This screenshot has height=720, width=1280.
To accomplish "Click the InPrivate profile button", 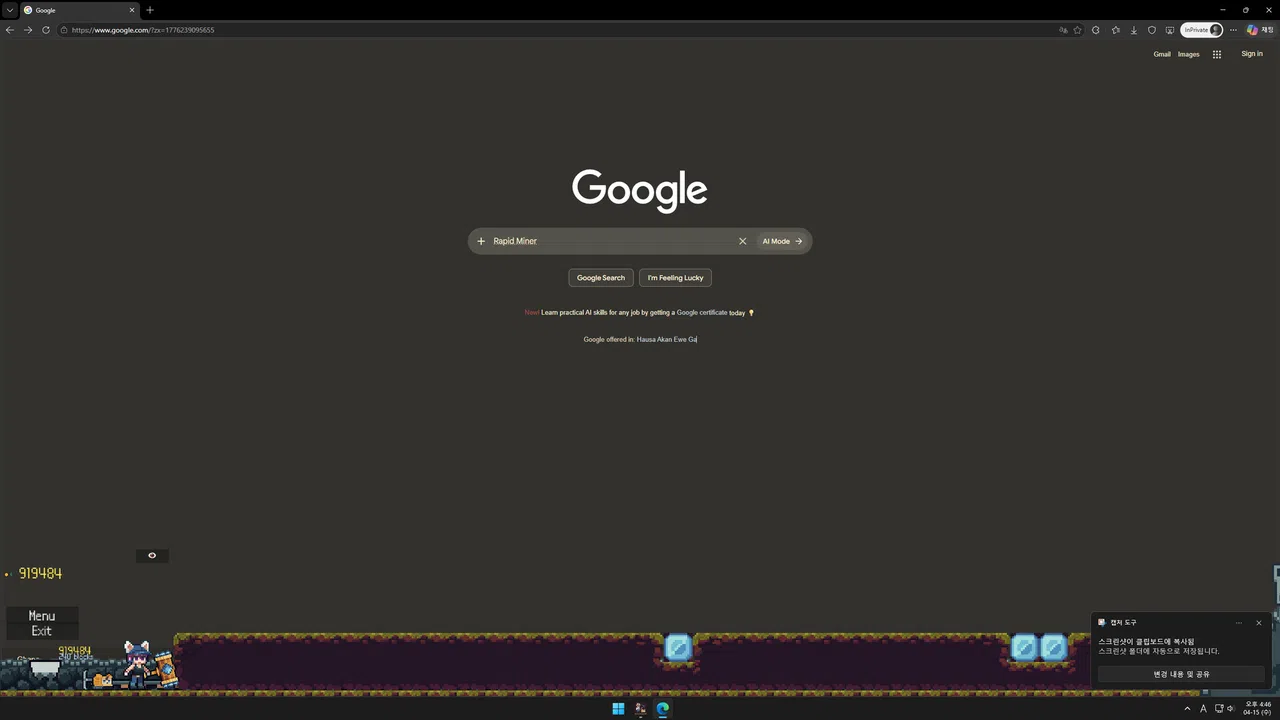I will [1202, 30].
